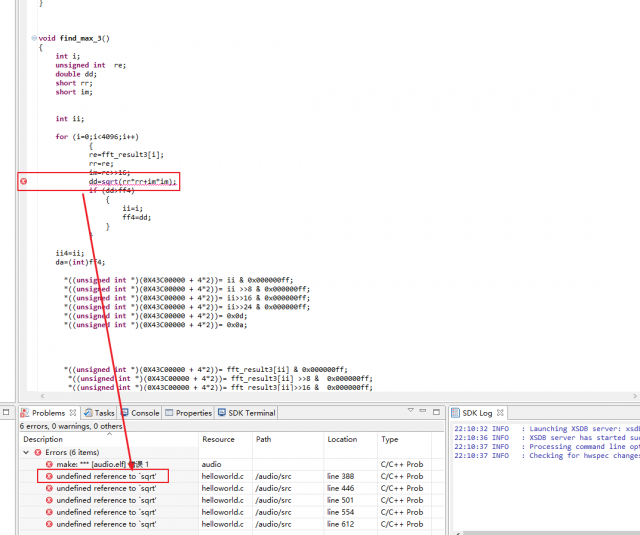Collapse the Errors (6 items) group
The width and height of the screenshot is (640, 535).
(x=26, y=452)
